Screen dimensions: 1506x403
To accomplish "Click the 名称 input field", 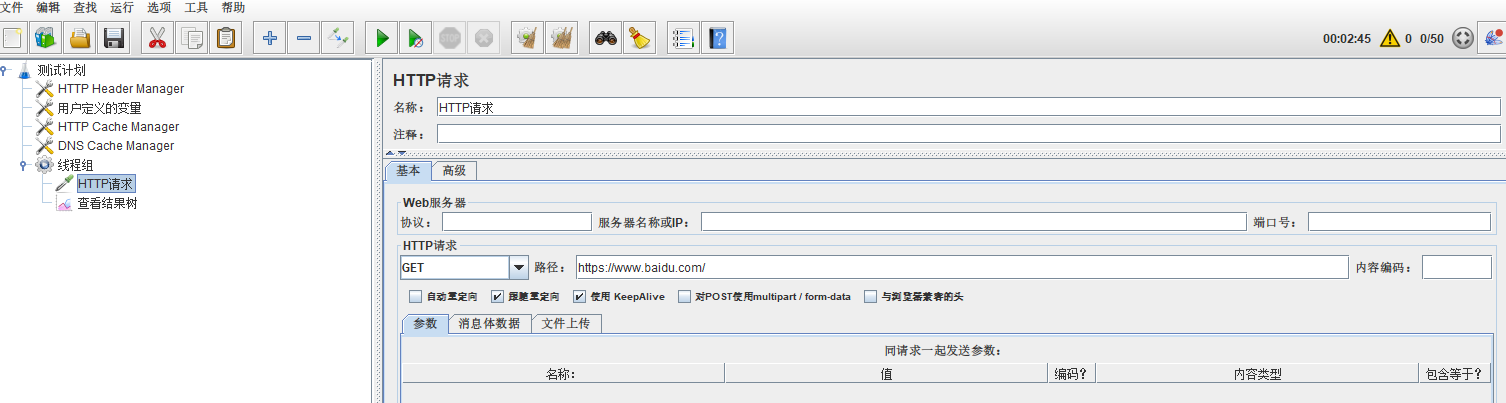I will pos(968,107).
